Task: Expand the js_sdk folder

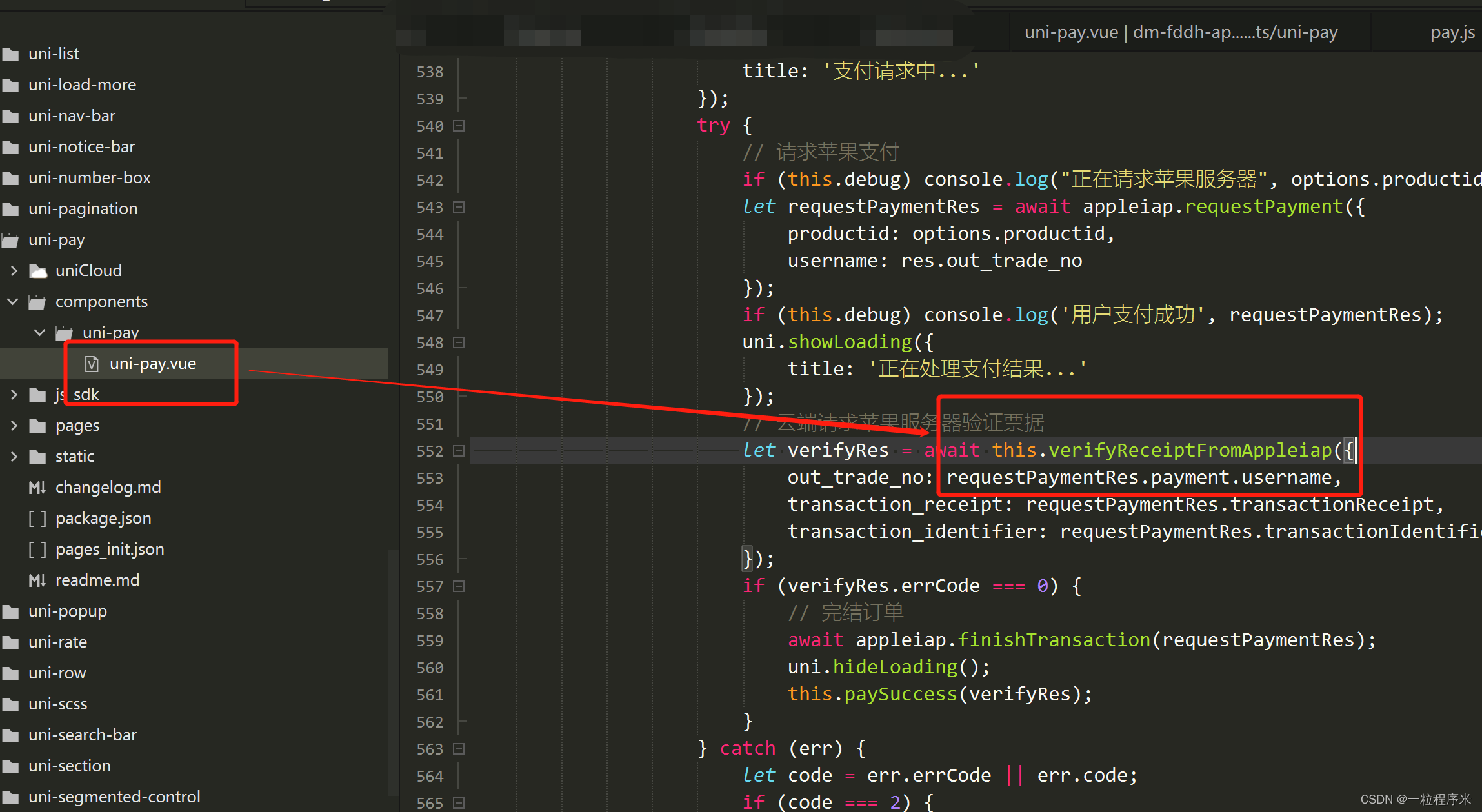Action: (x=14, y=395)
